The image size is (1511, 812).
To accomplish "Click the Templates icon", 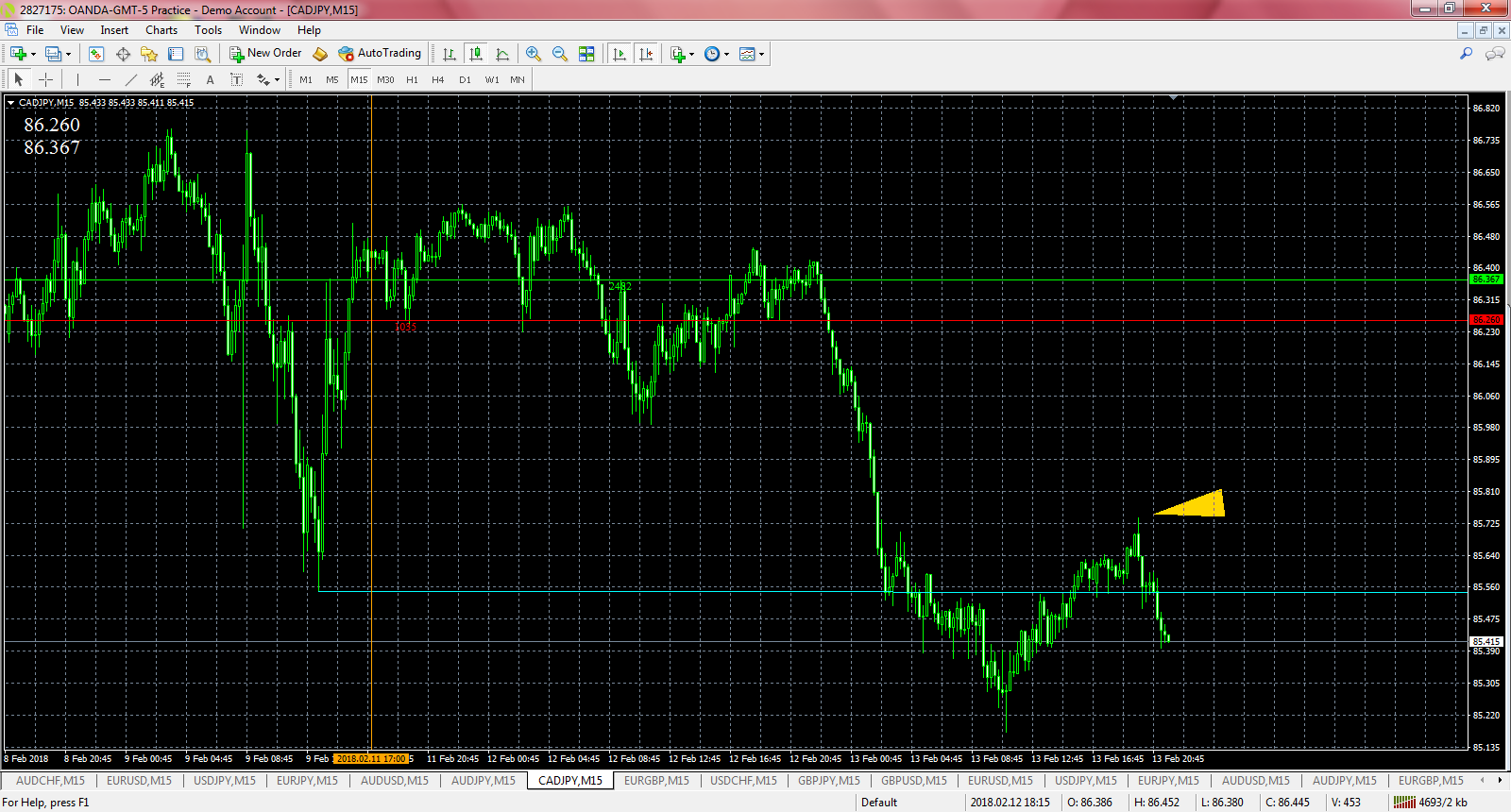I will 747,54.
